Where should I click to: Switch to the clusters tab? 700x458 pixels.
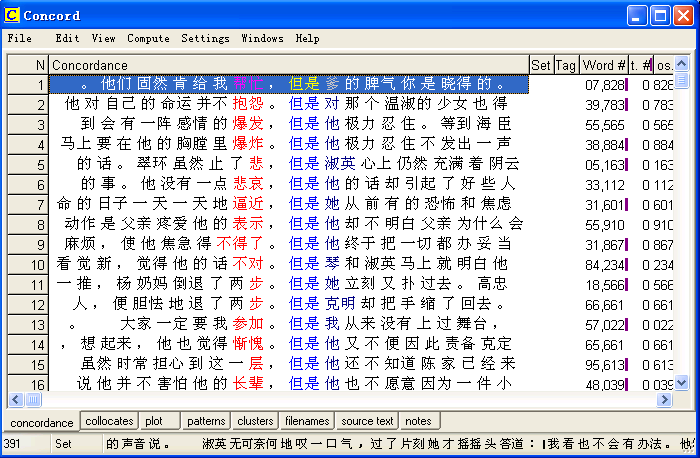tap(256, 421)
